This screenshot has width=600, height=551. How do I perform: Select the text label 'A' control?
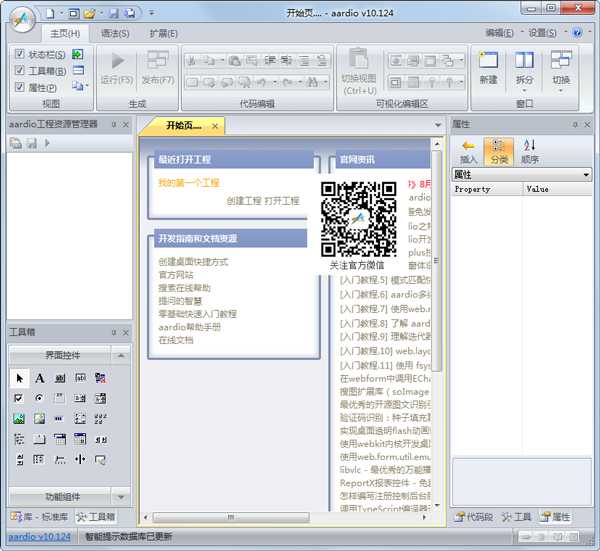40,378
